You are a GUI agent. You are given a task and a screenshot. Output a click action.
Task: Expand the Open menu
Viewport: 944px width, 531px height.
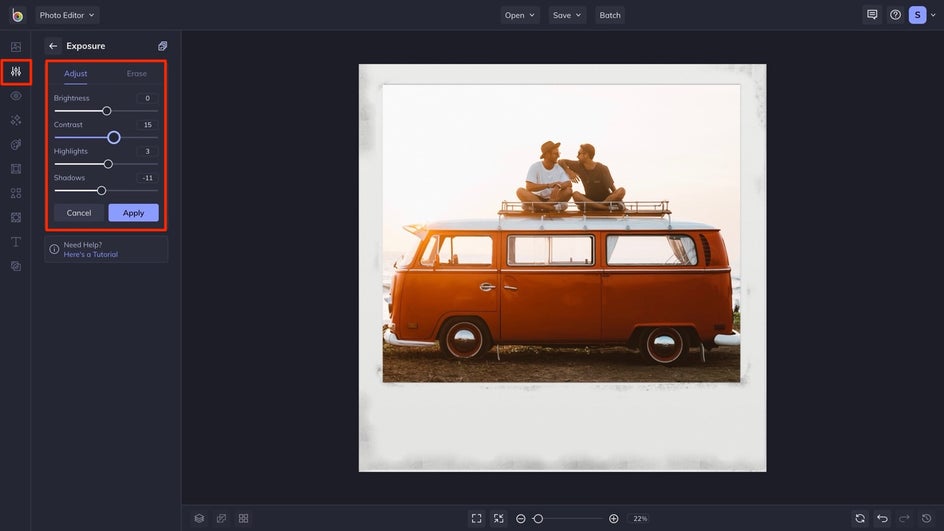520,15
